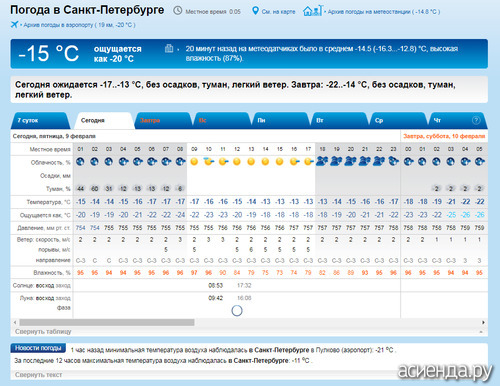Click the cloudy icon for hour 22
500x386 pixels.
coord(379,161)
